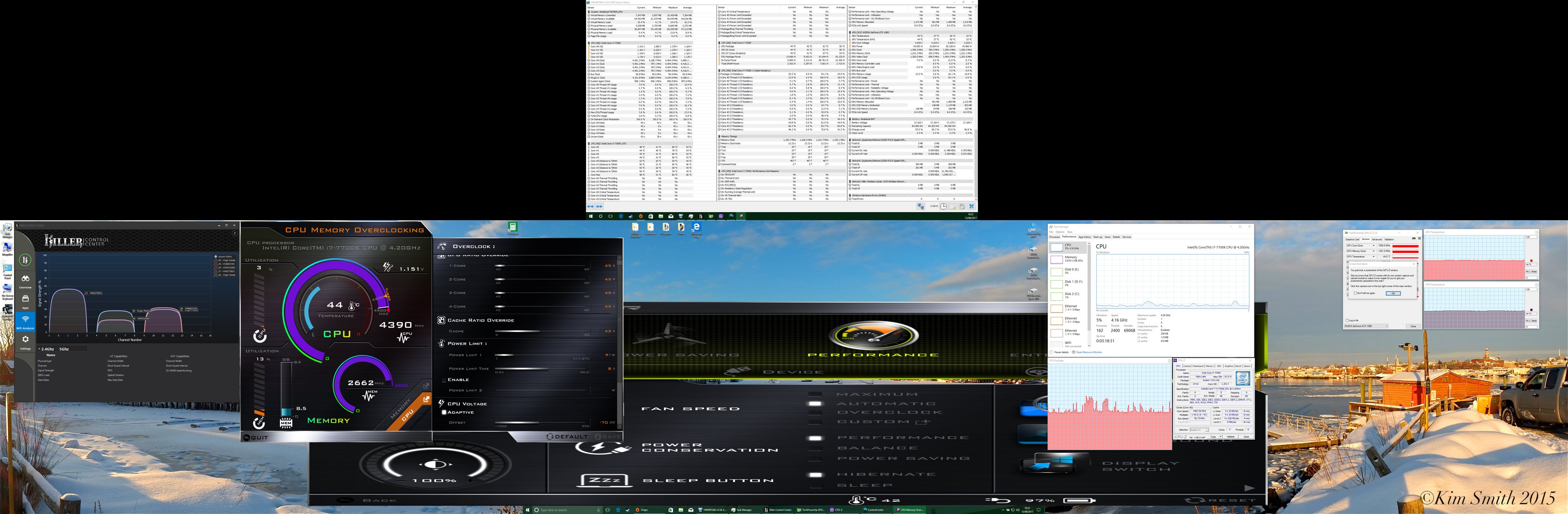Screen dimensions: 1568x514
Task: Toggle the Log to file checkbox
Action: [x=1347, y=321]
